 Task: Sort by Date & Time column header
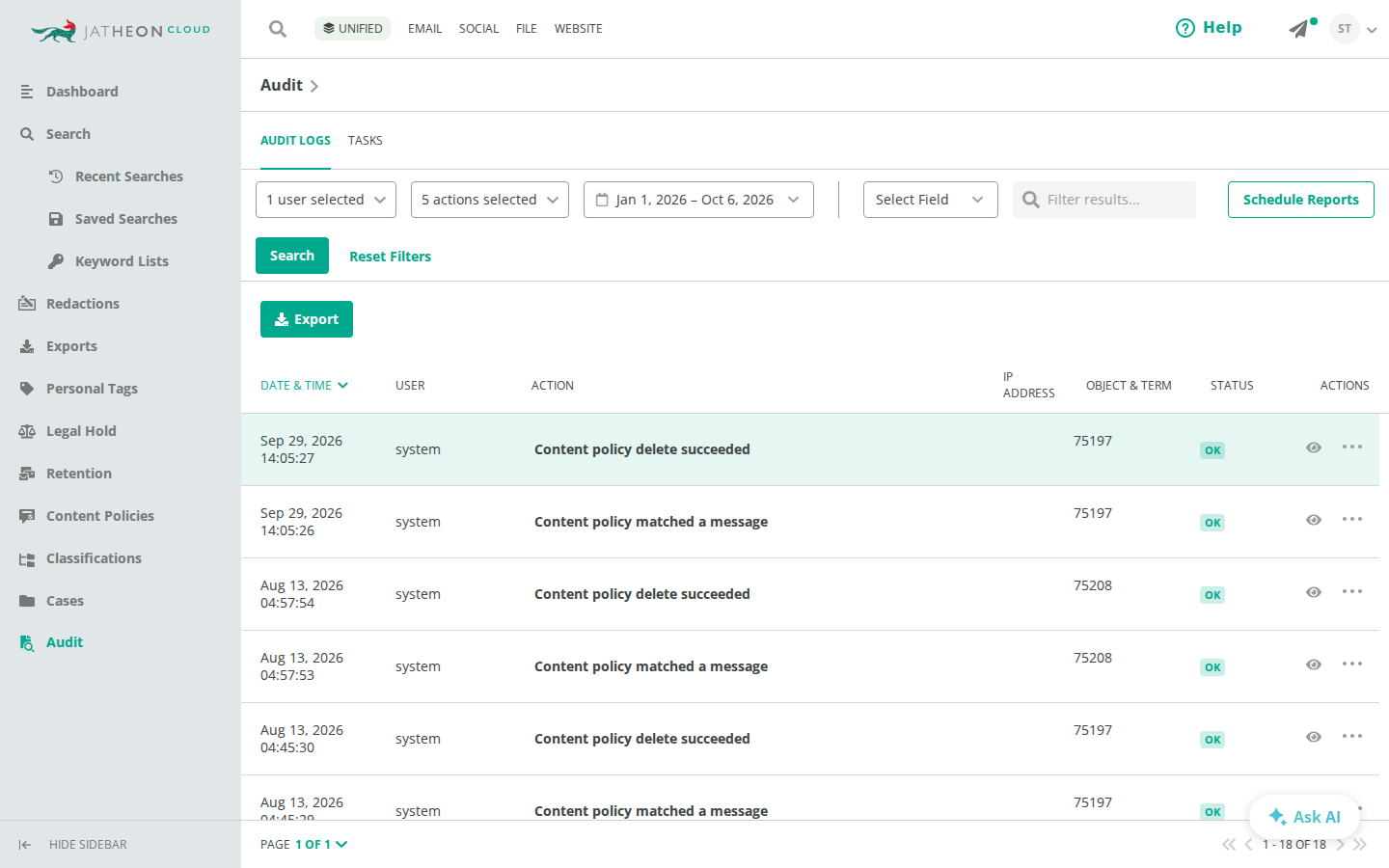tap(304, 386)
